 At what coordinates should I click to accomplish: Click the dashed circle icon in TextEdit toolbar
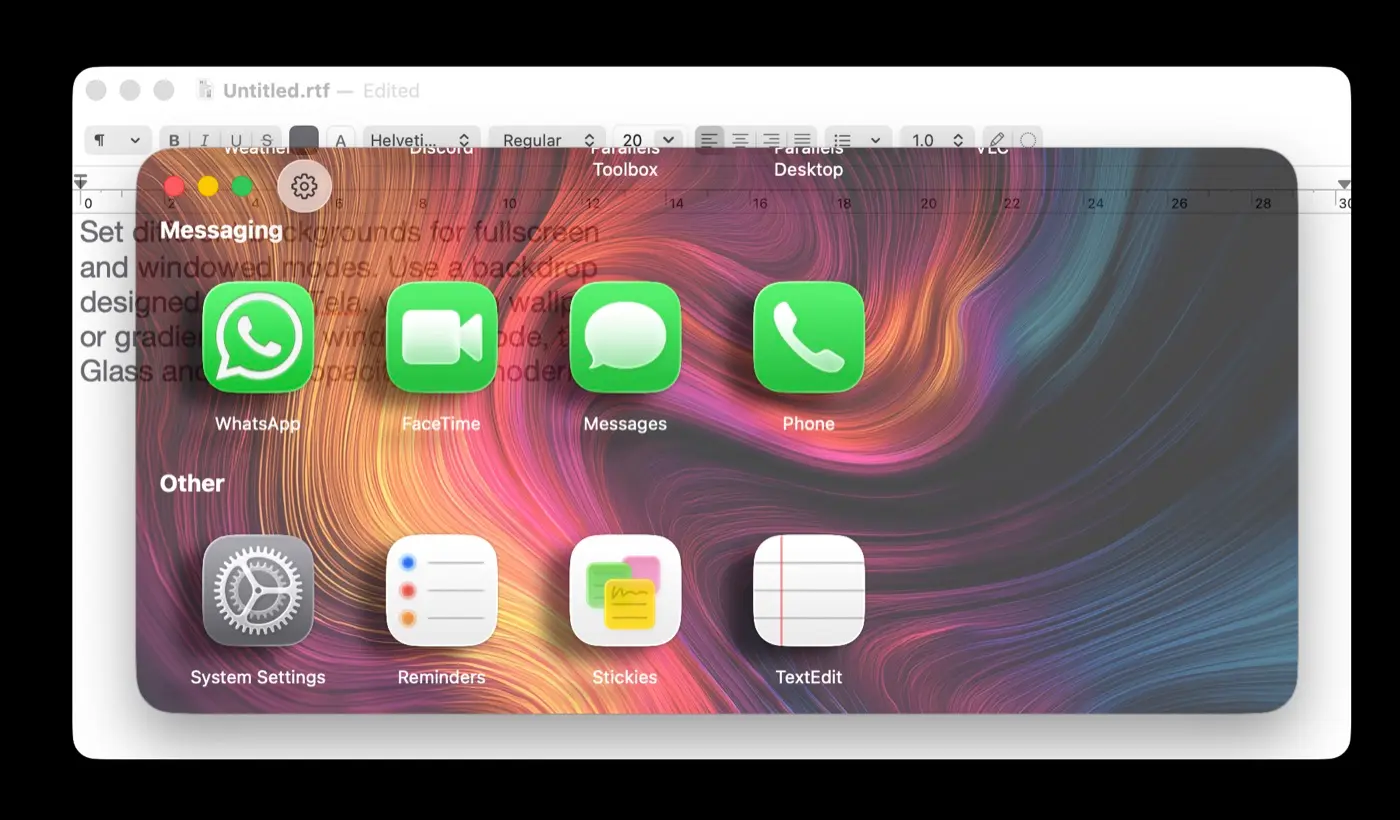coord(1028,140)
